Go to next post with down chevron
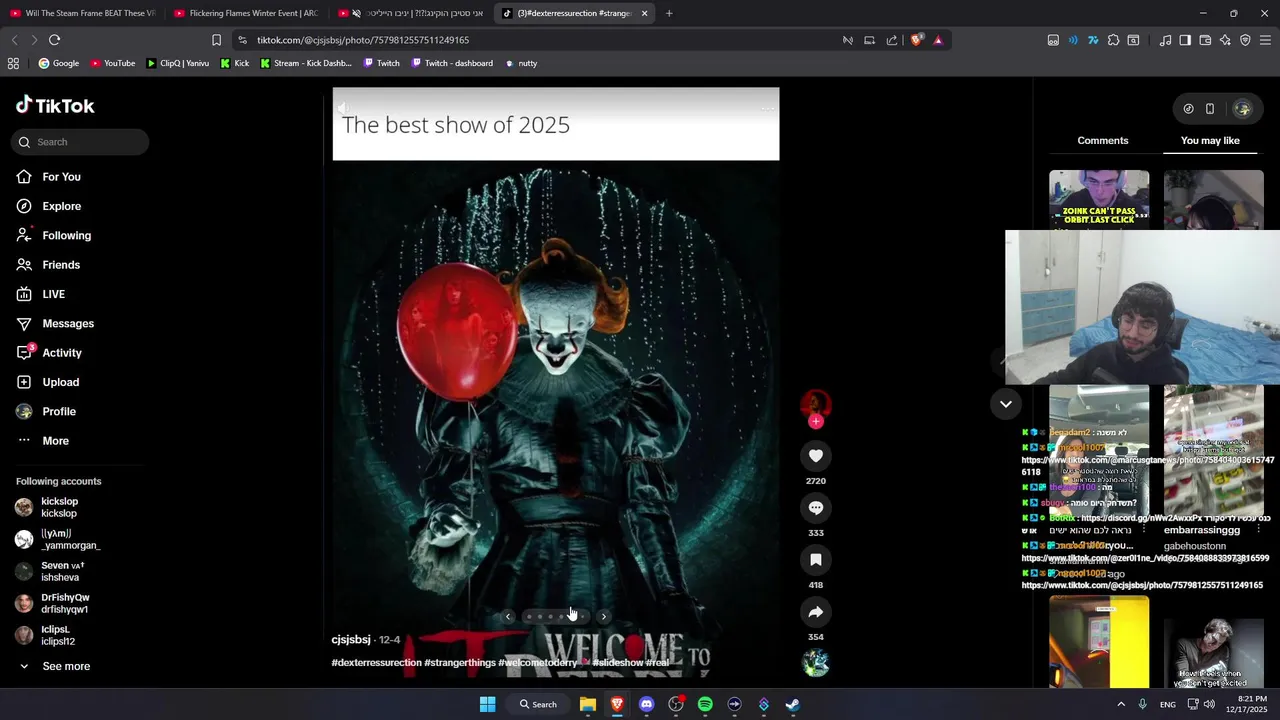This screenshot has height=720, width=1280. [x=1006, y=404]
